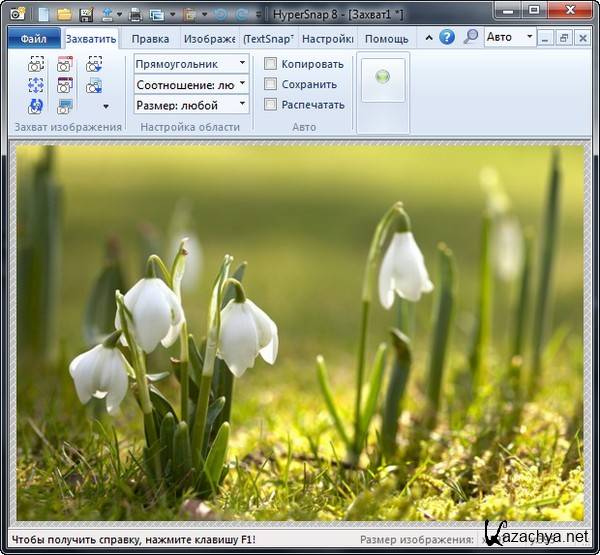Open the Файл menu
The height and width of the screenshot is (555, 600).
tap(34, 39)
